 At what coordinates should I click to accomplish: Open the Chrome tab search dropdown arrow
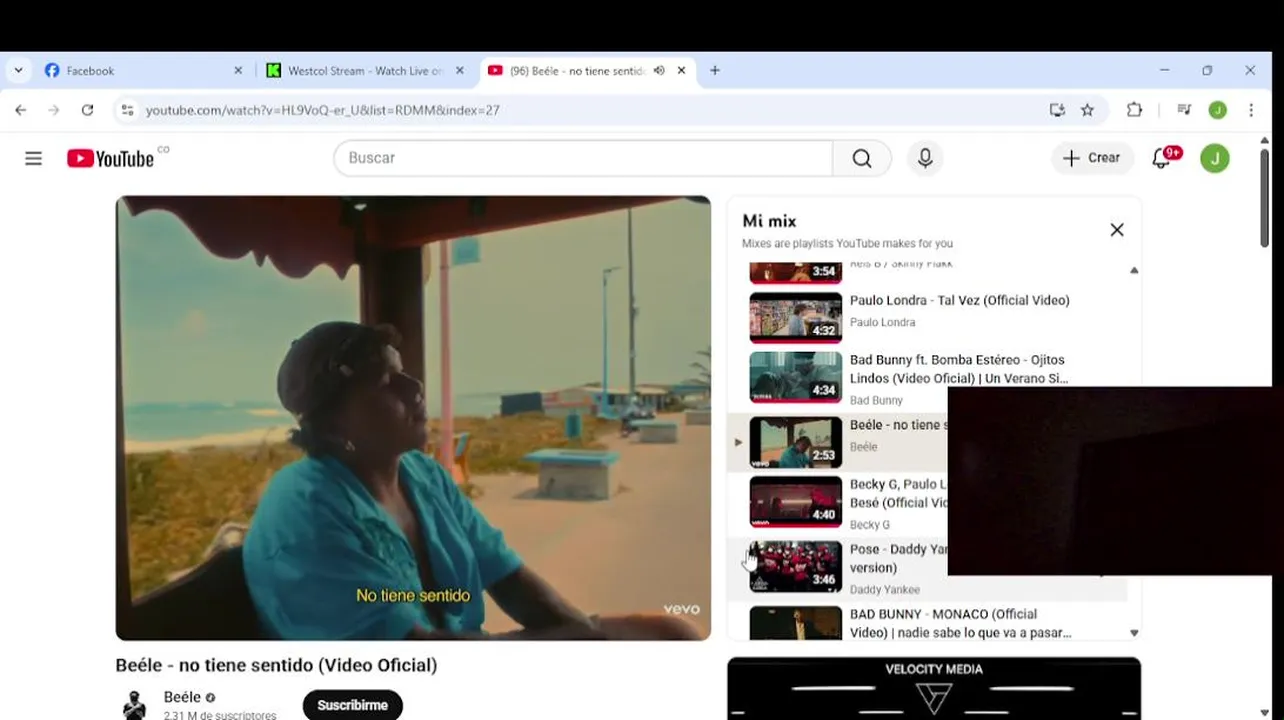click(18, 70)
